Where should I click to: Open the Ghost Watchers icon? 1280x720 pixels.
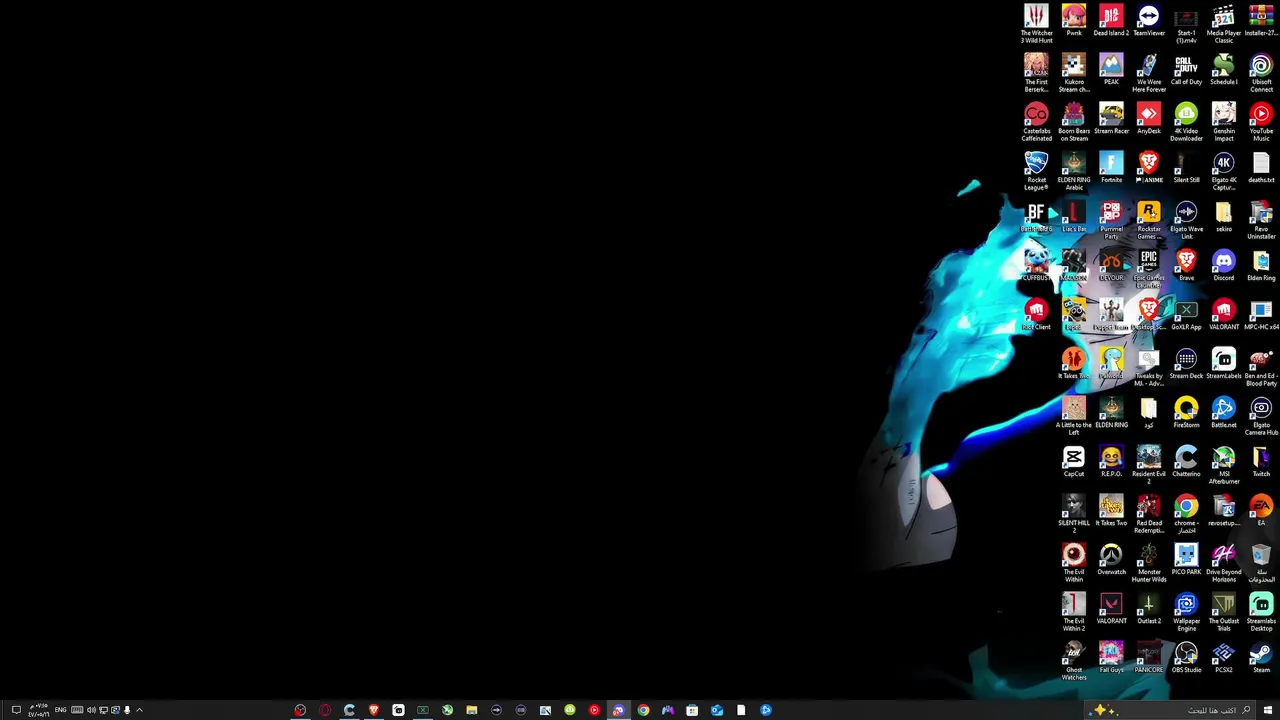tap(1073, 660)
